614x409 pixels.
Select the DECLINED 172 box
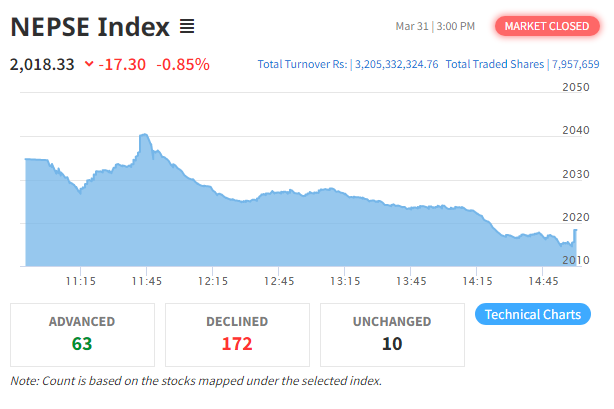(237, 335)
